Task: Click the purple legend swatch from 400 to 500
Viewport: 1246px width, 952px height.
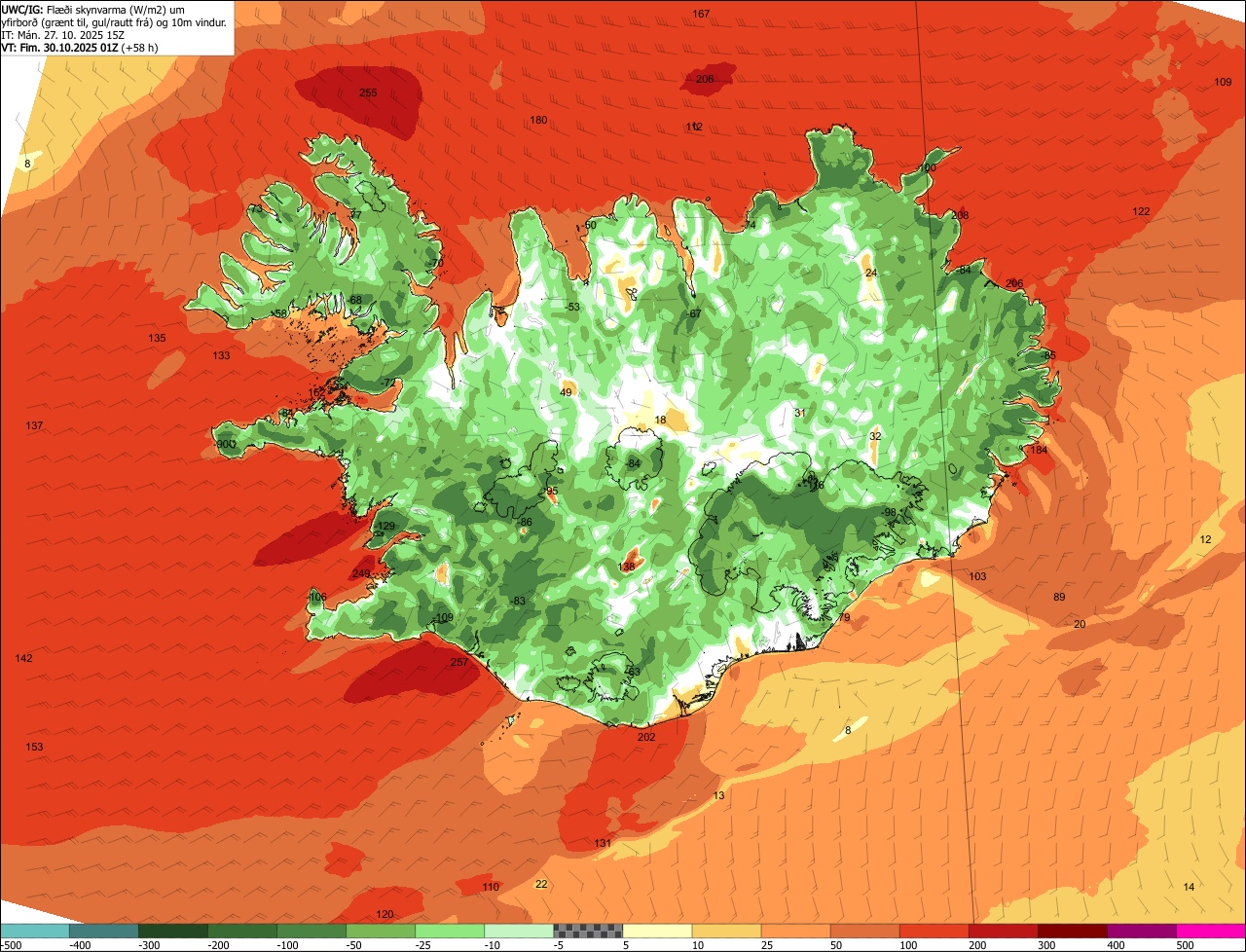Action: coord(1142,931)
